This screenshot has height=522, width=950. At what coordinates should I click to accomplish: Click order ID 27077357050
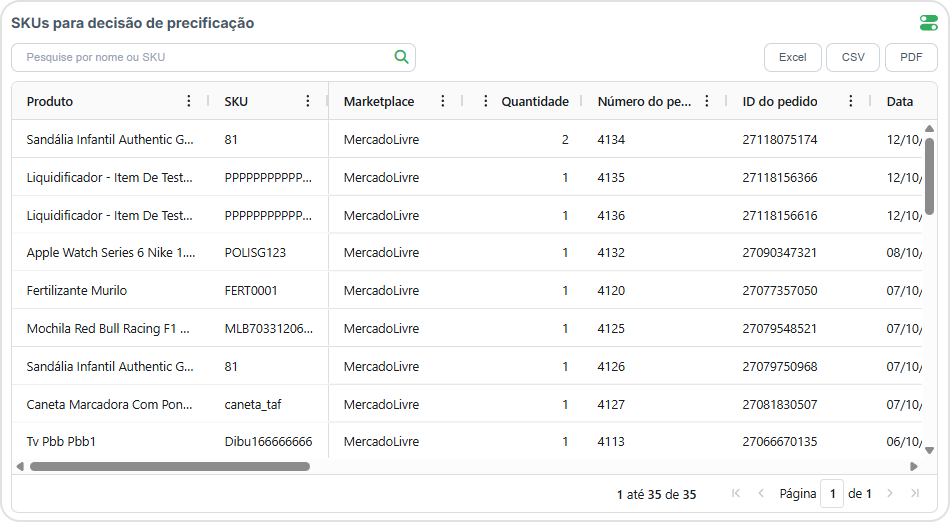point(780,291)
